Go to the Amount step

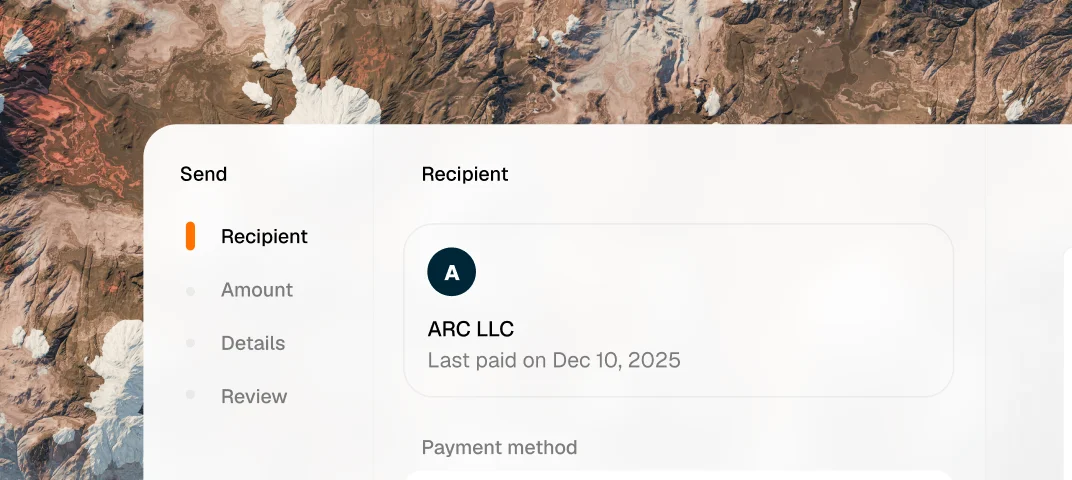[x=257, y=290]
